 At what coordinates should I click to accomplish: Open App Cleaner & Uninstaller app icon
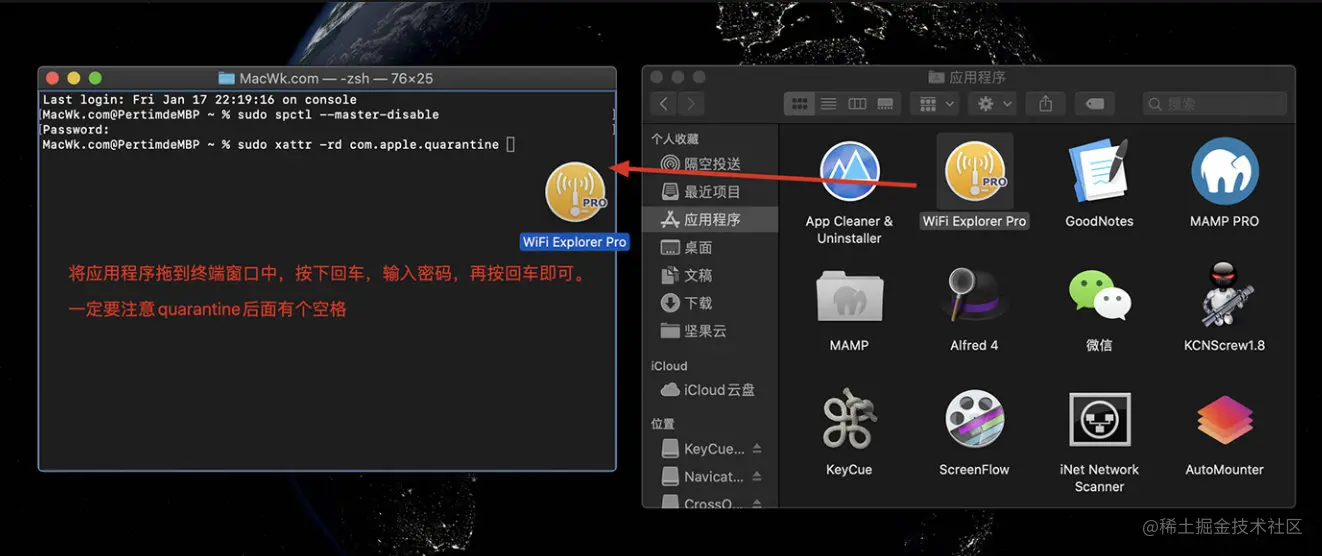pyautogui.click(x=849, y=171)
